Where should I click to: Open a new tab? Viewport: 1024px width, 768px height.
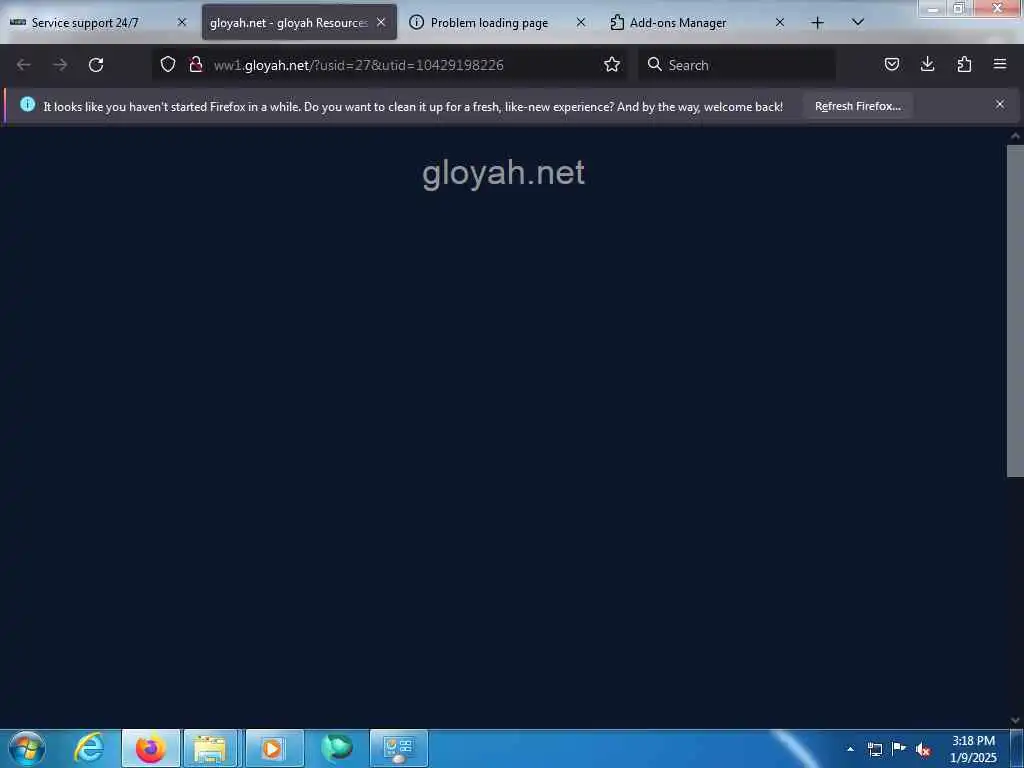click(817, 23)
